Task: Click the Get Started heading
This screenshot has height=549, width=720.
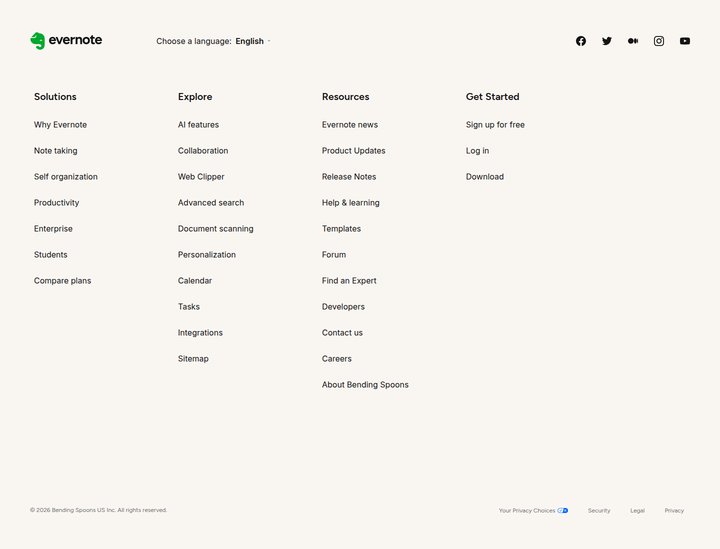Action: tap(492, 97)
